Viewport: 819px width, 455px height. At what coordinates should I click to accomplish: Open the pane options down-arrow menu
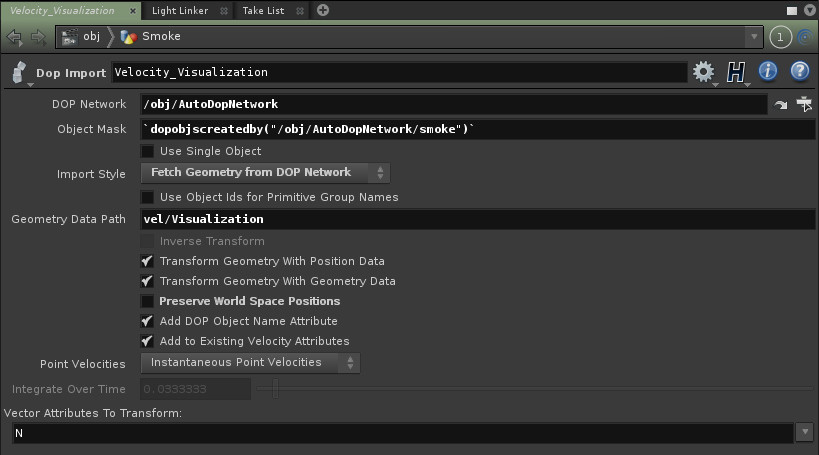[810, 10]
